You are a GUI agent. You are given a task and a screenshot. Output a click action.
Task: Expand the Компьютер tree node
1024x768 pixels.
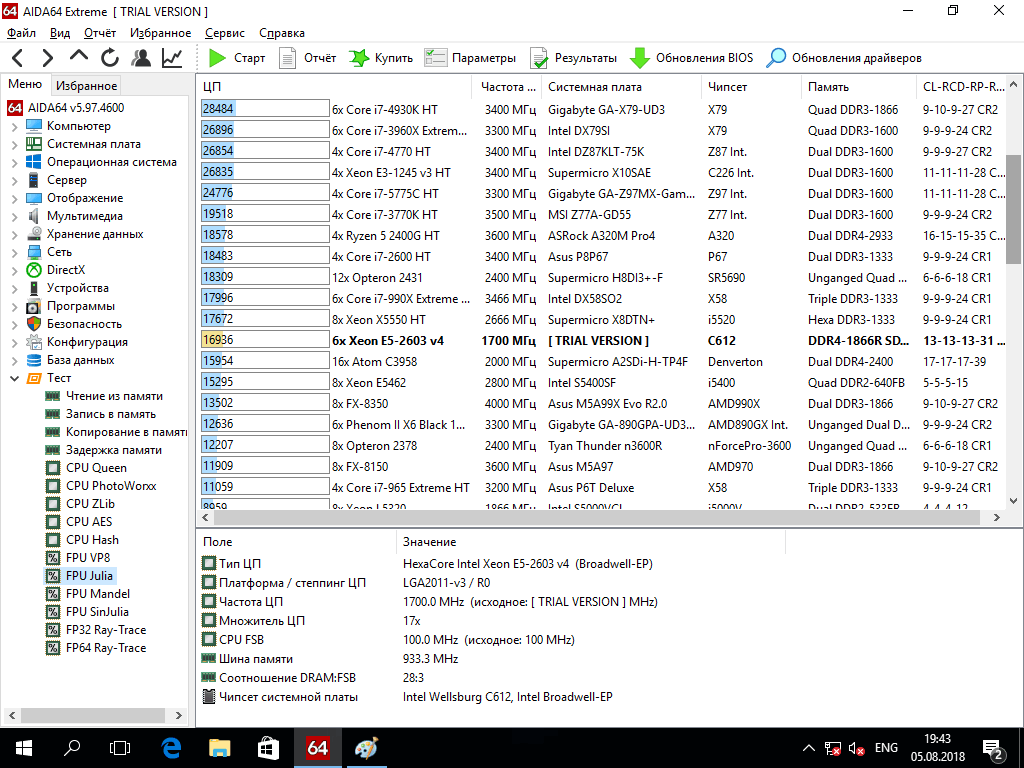(x=14, y=127)
